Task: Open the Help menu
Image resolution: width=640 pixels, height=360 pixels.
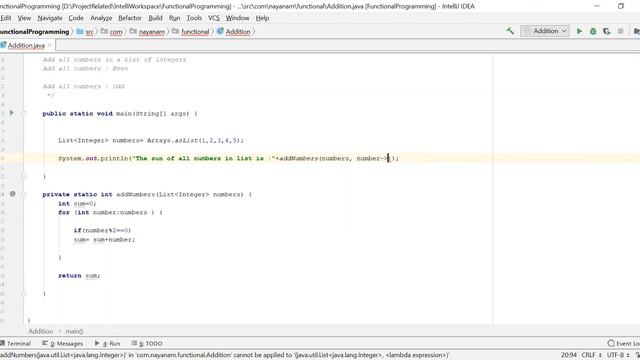Action: (x=262, y=18)
